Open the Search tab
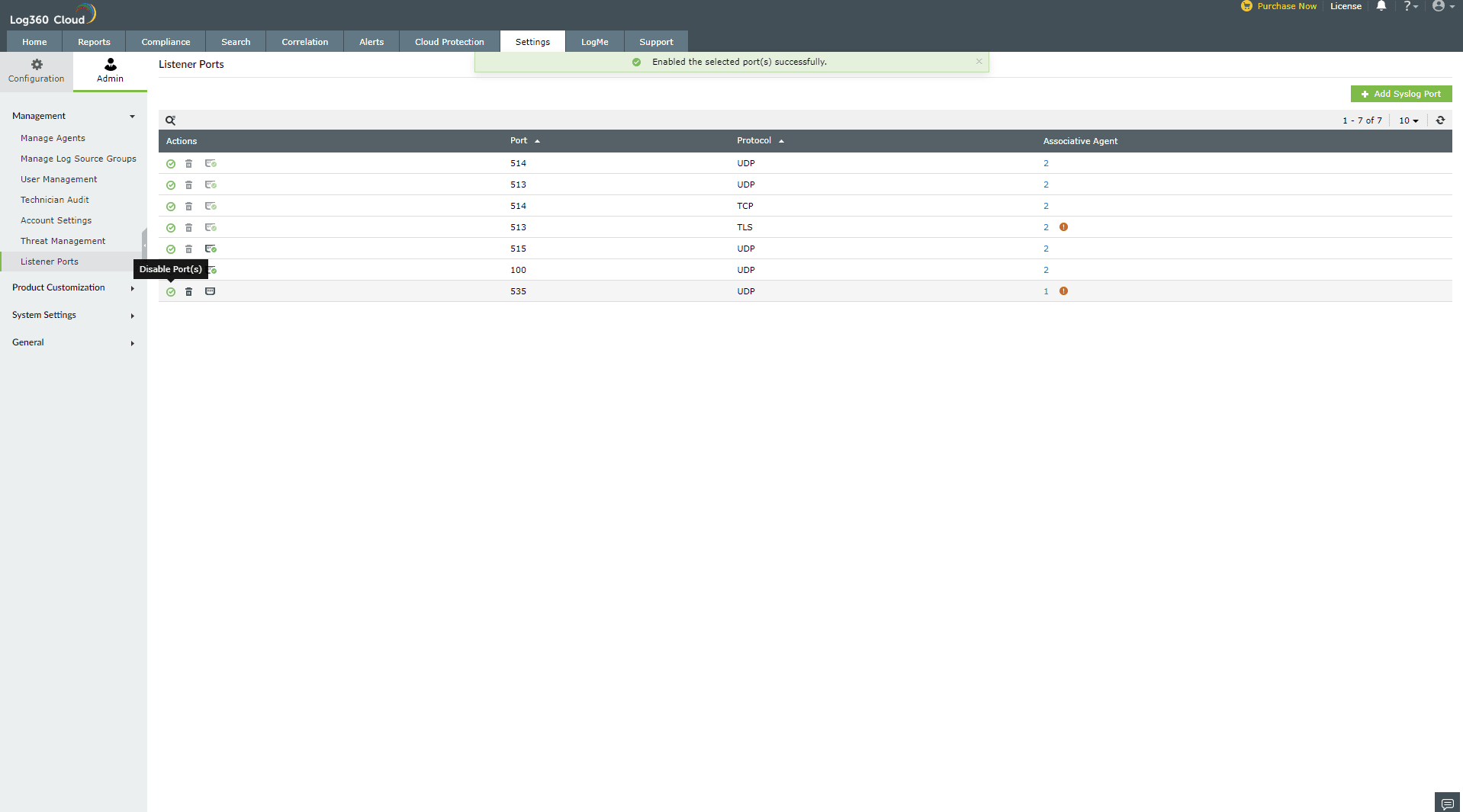This screenshot has height=812, width=1463. click(x=236, y=42)
